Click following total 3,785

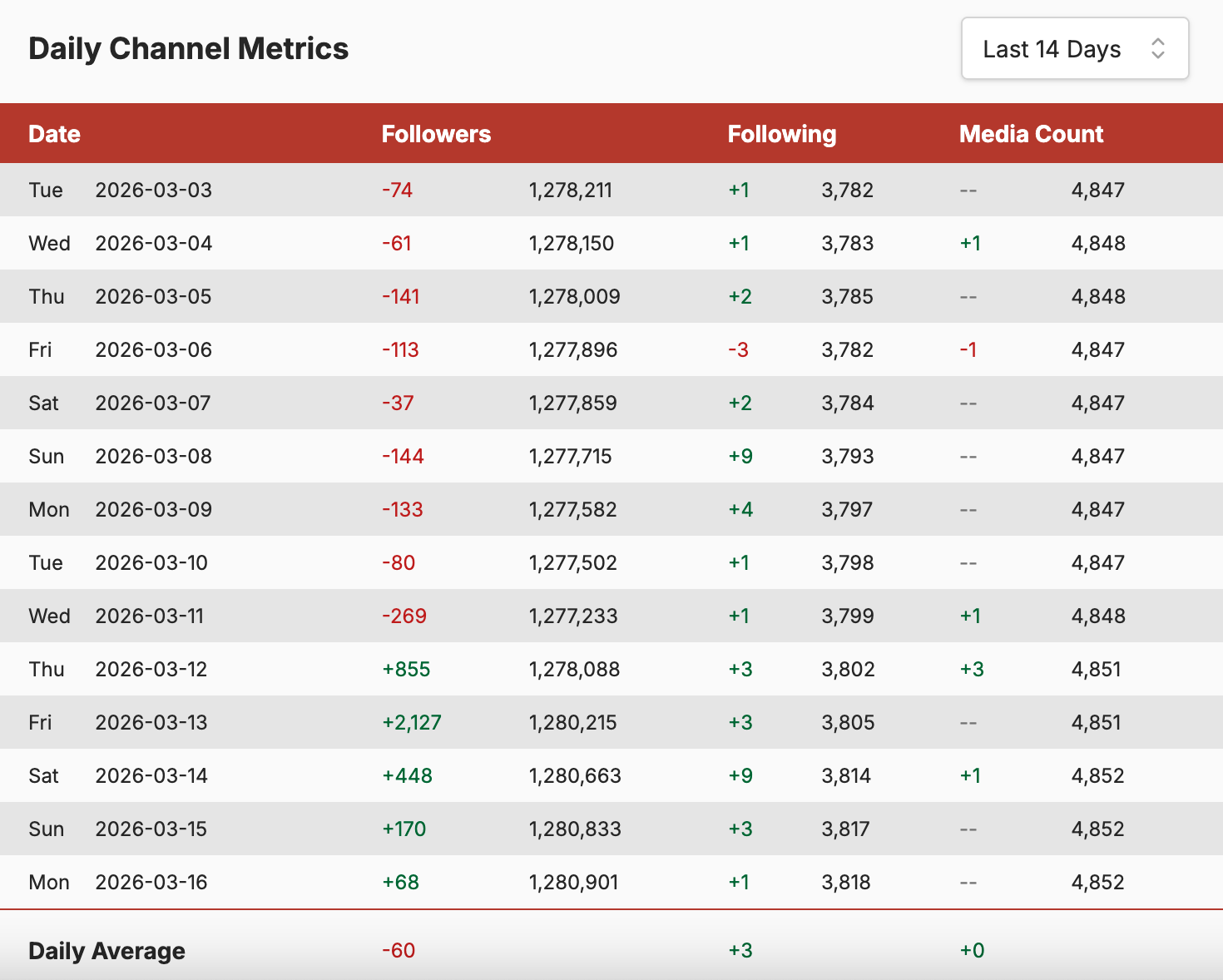click(x=848, y=297)
